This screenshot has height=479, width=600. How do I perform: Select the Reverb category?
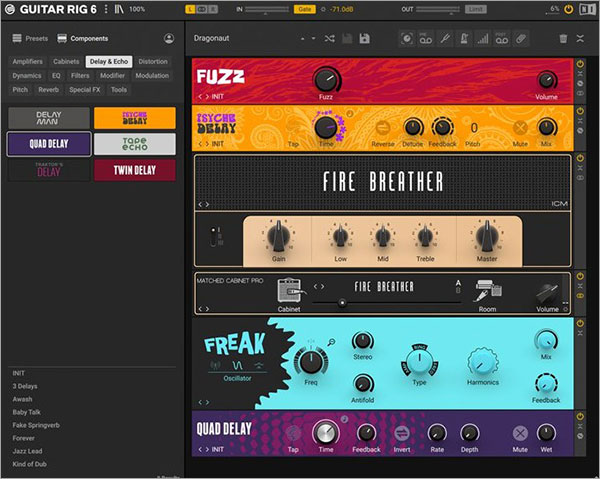point(49,90)
